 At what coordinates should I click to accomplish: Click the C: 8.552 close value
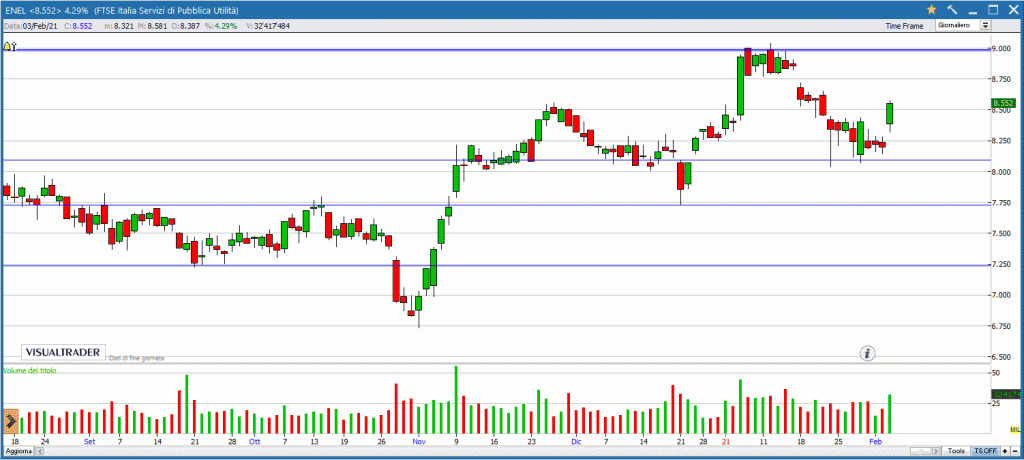coord(80,26)
